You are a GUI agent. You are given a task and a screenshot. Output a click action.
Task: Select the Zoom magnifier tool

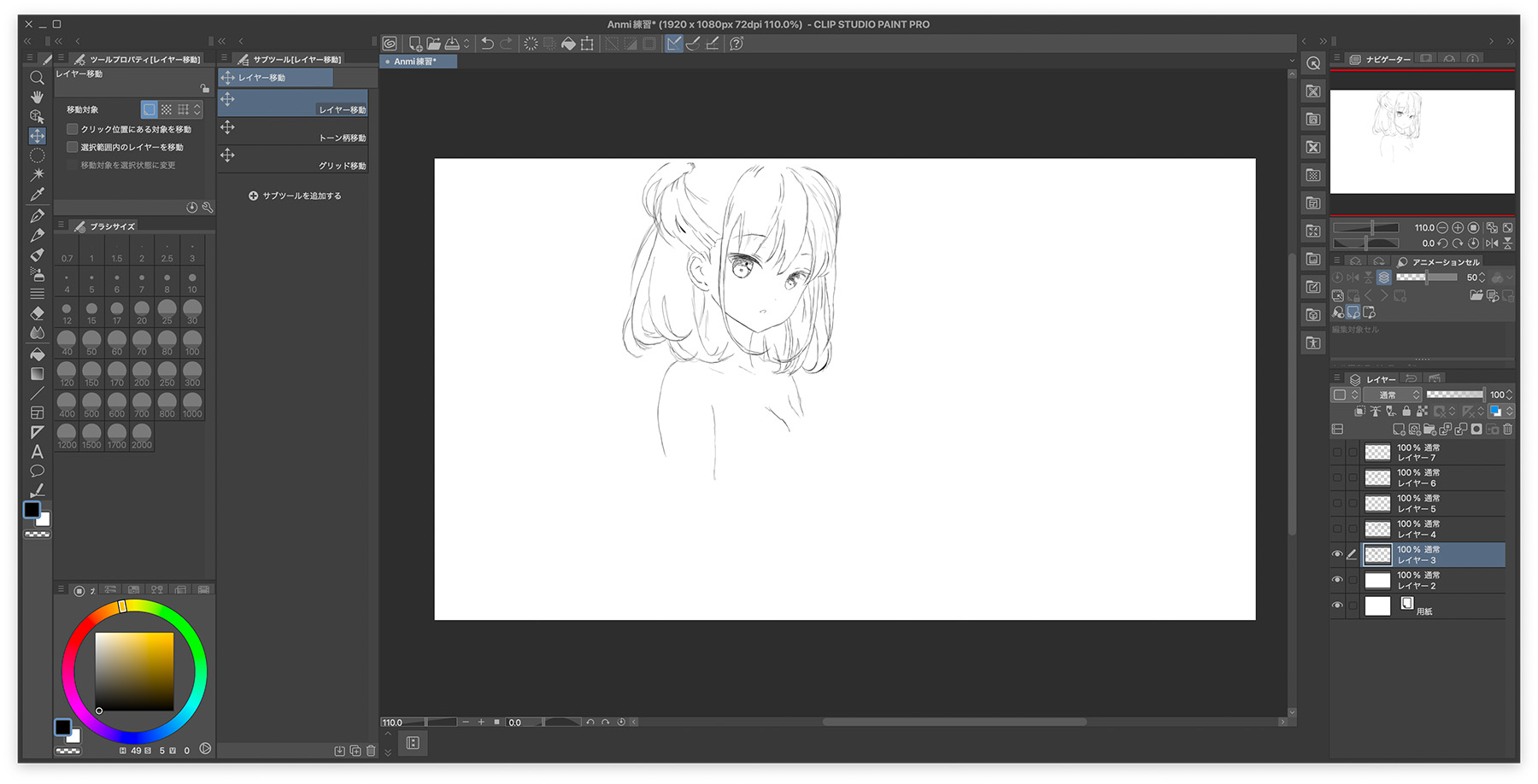click(x=37, y=78)
